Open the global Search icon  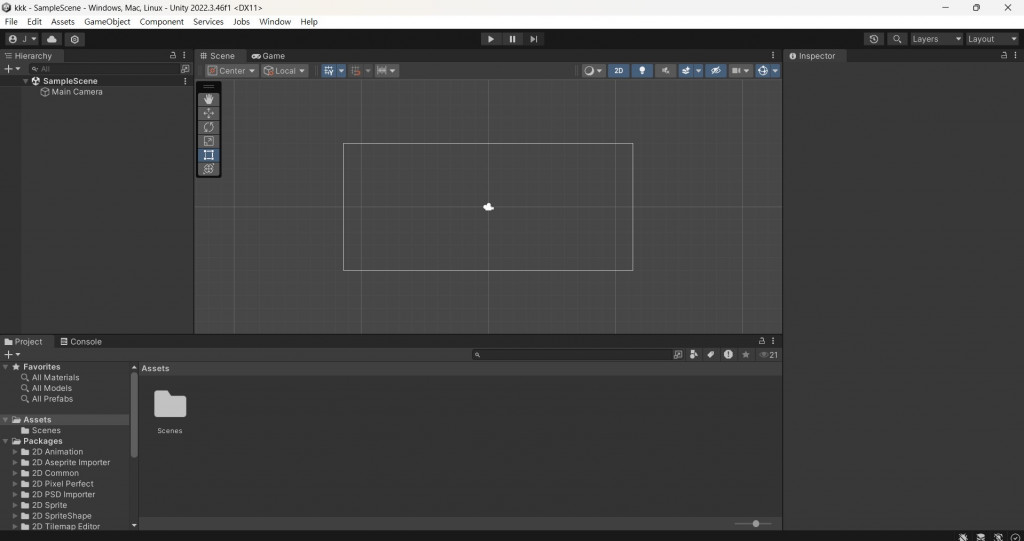pos(897,39)
